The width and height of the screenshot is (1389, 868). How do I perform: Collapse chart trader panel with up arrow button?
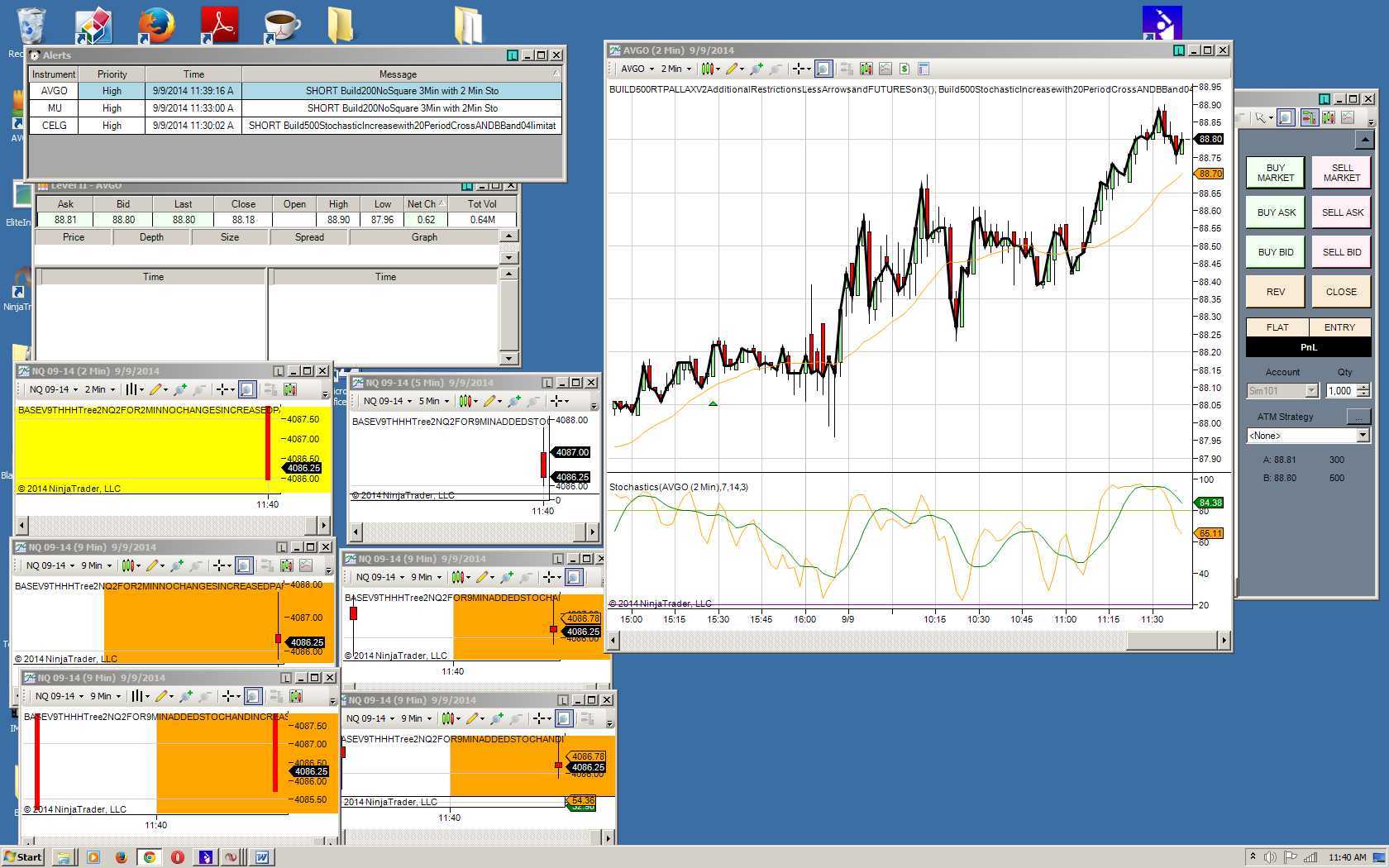1365,141
